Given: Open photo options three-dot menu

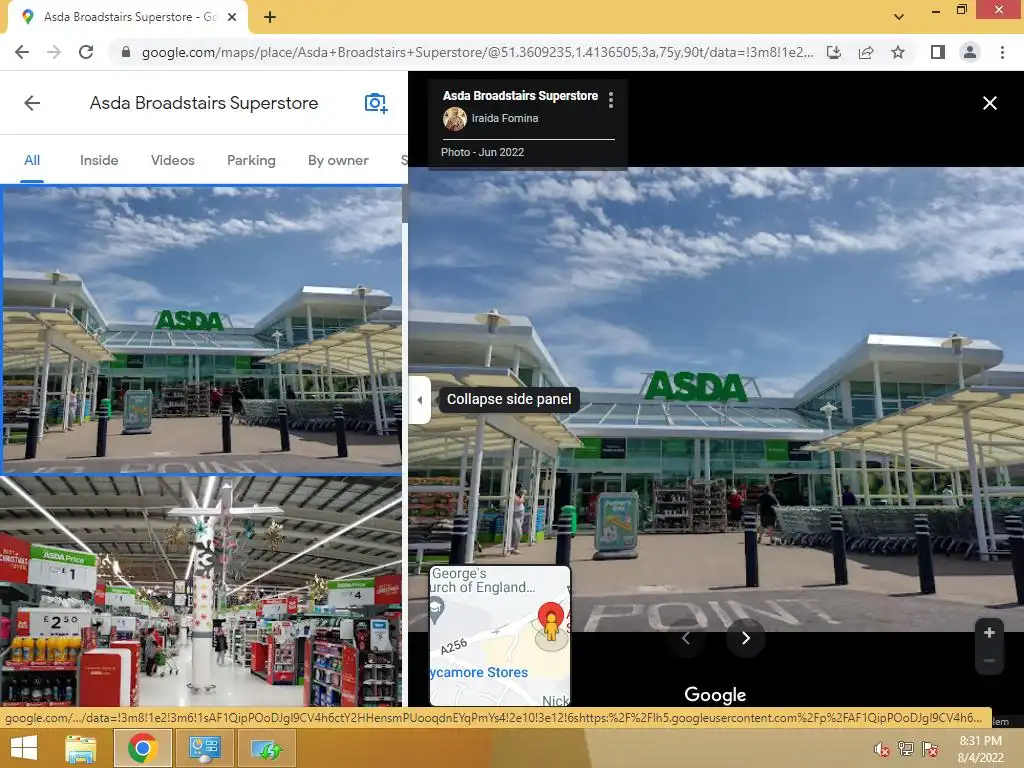Looking at the screenshot, I should (611, 100).
